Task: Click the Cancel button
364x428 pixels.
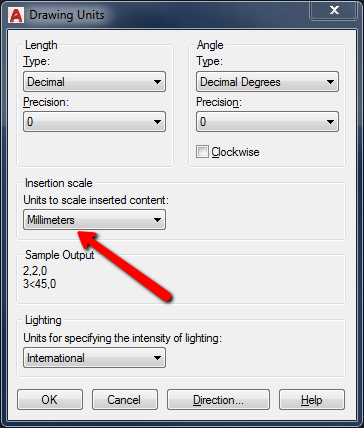Action: [125, 400]
